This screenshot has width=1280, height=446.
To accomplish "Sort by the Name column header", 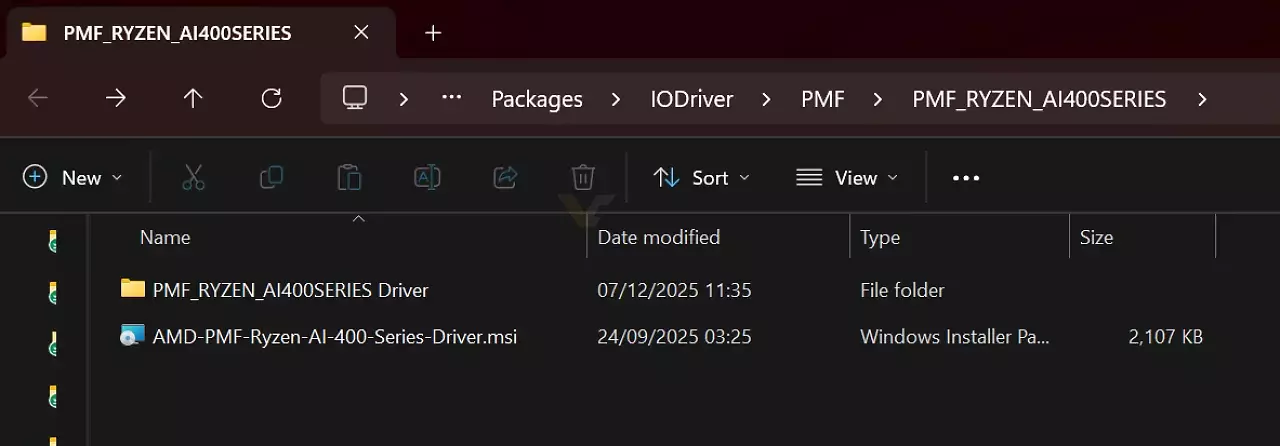I will [x=165, y=238].
